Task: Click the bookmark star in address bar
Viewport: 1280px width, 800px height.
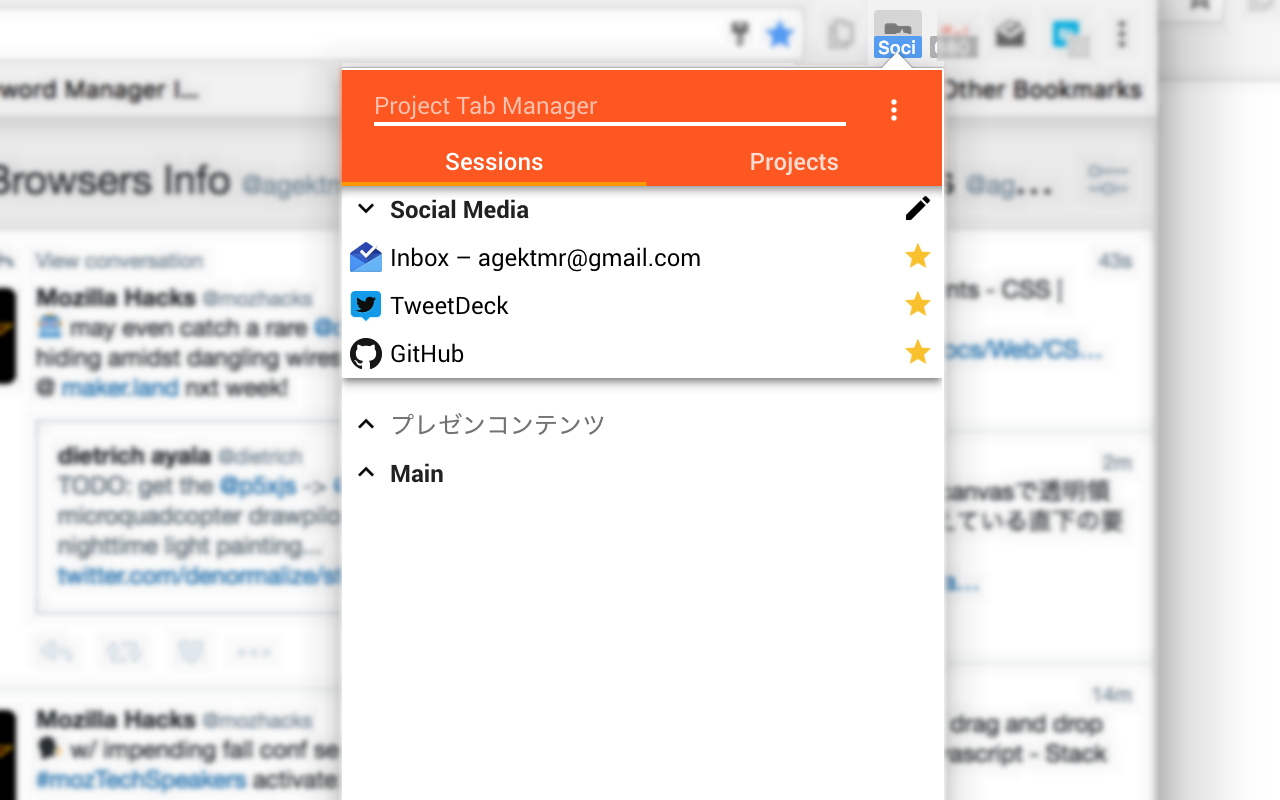Action: point(780,35)
